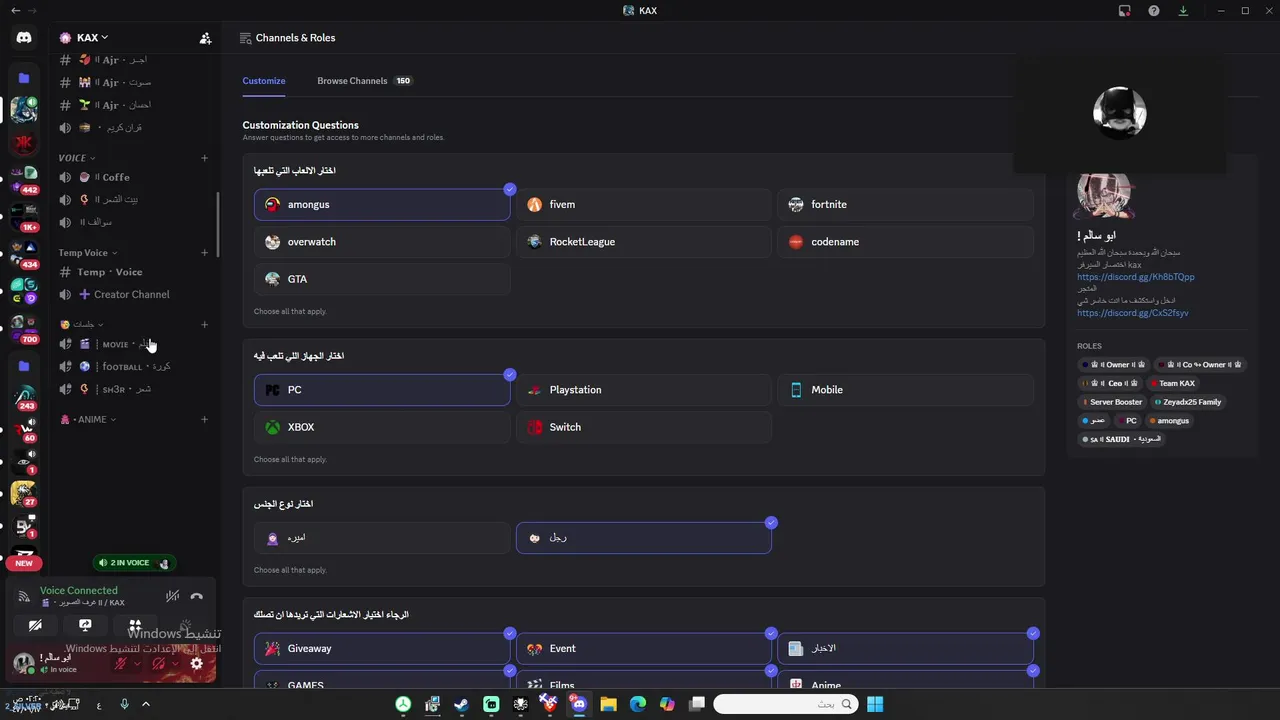Open server with 243 badge
The height and width of the screenshot is (720, 1280).
pyautogui.click(x=24, y=397)
